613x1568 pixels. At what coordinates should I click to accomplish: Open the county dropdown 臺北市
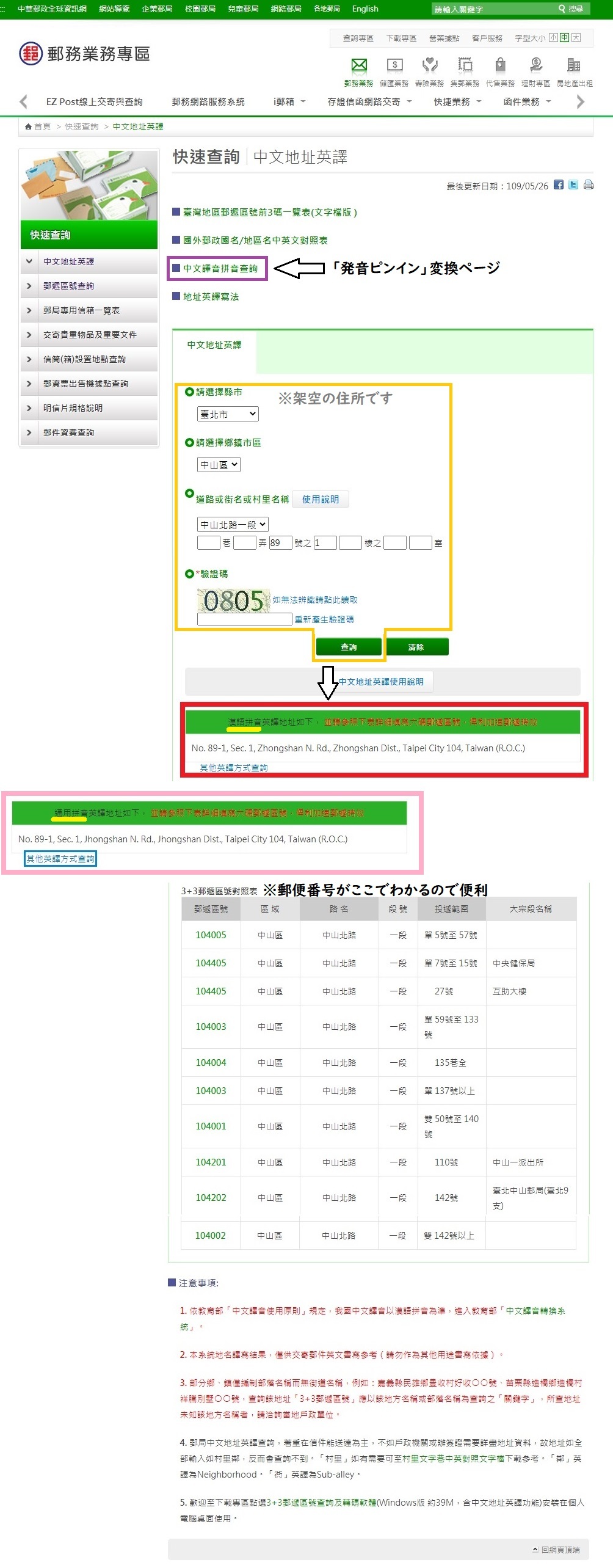[228, 414]
